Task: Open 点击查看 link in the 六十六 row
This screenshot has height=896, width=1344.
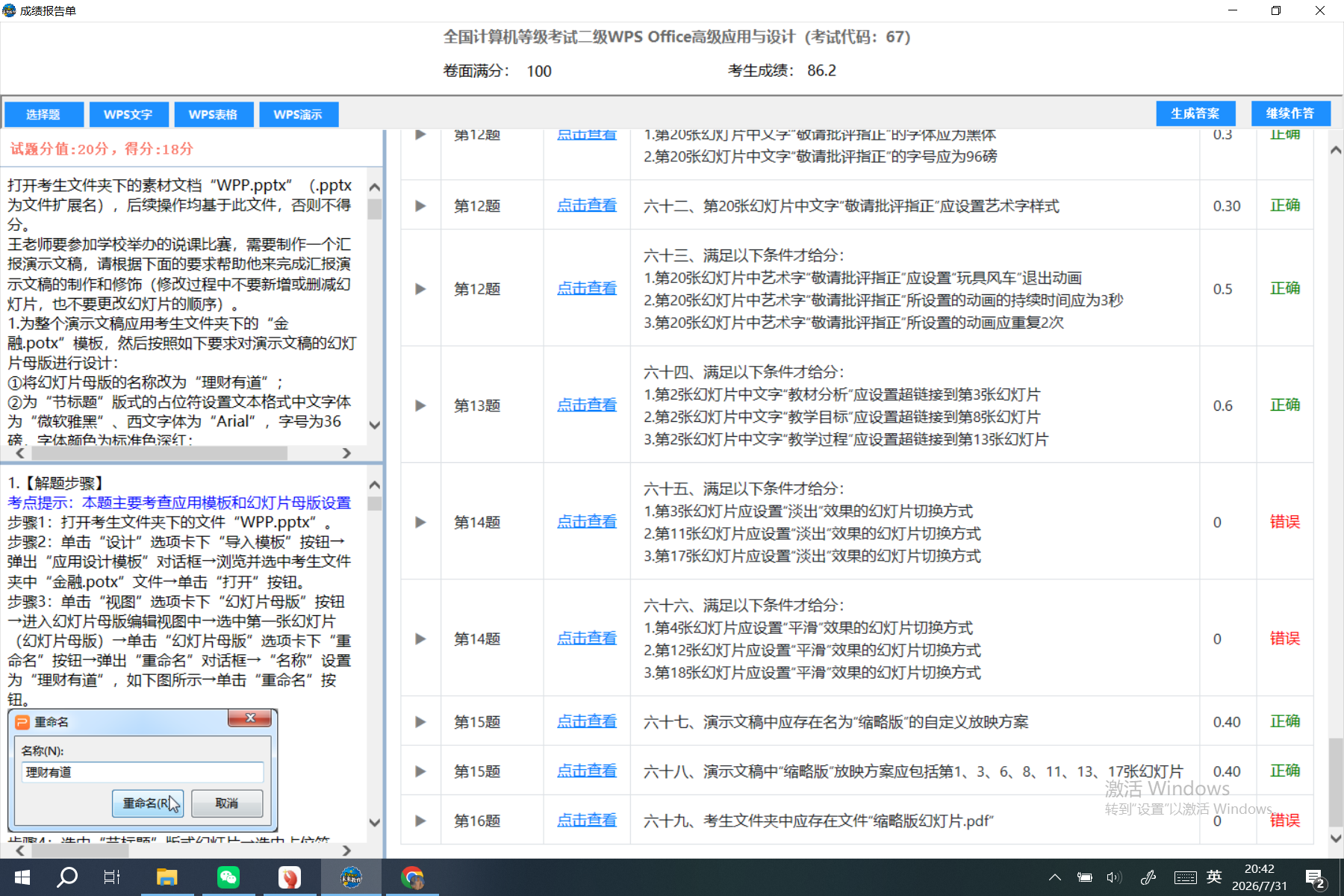Action: (x=587, y=638)
